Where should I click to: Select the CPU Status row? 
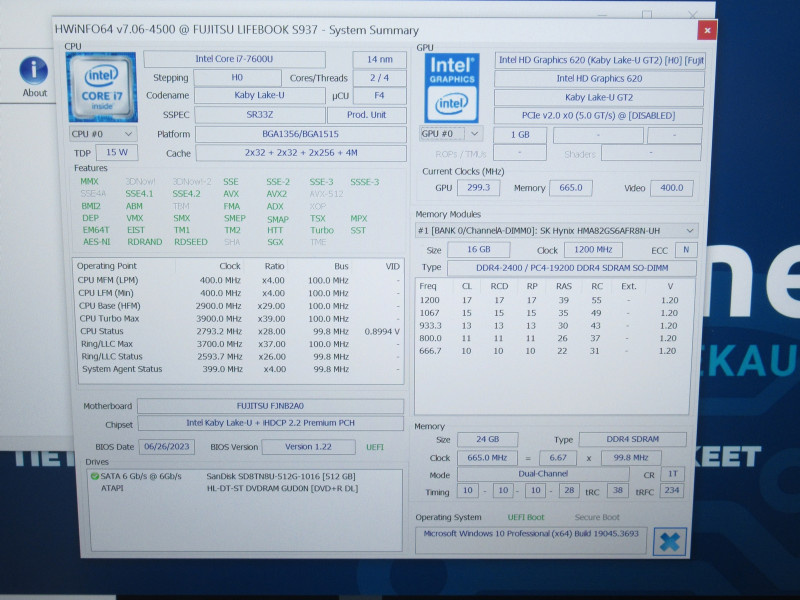point(239,331)
